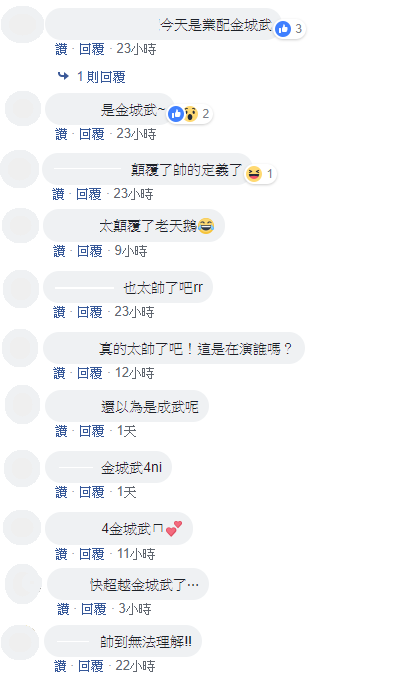Viewport: 410px width, 683px height.
Task: Open 22小時 timestamp of last comment
Action: coord(135,666)
